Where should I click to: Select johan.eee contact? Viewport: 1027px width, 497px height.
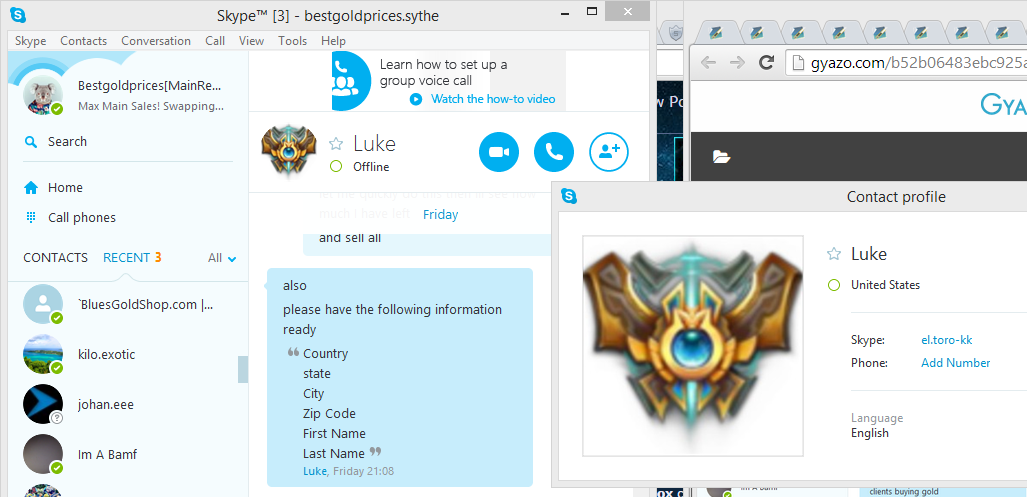tap(128, 404)
